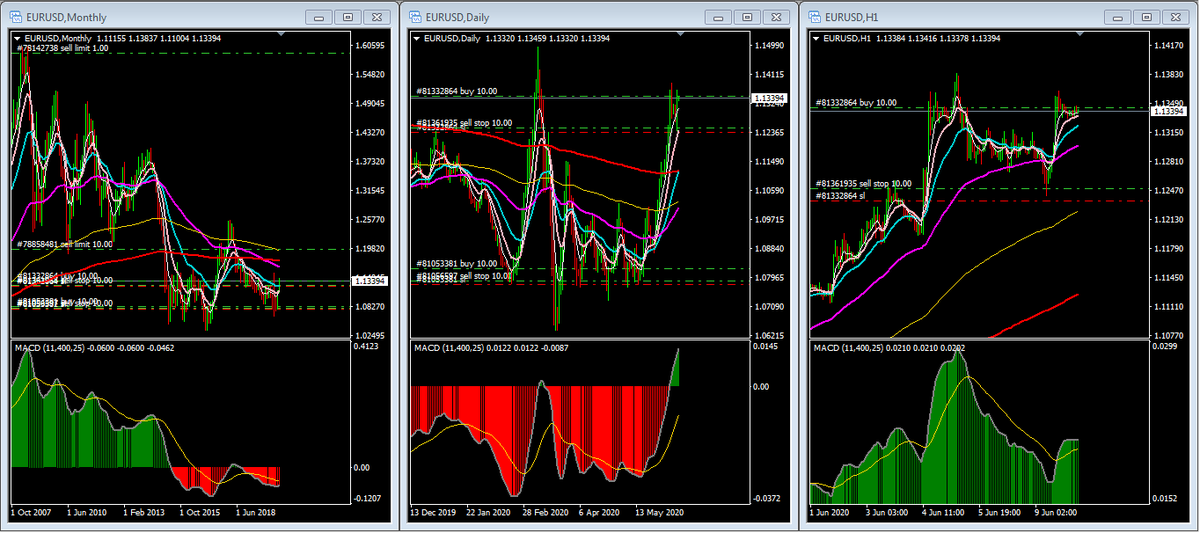1200x533 pixels.
Task: Click EURUSD,Monthly OHLC header inside the chart
Action: point(123,38)
